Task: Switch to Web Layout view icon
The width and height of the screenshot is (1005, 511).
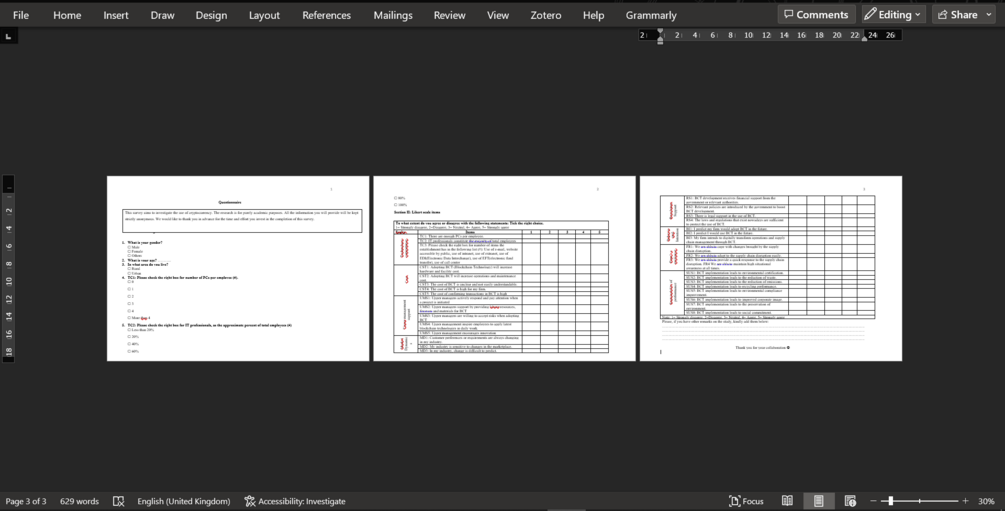Action: click(850, 501)
